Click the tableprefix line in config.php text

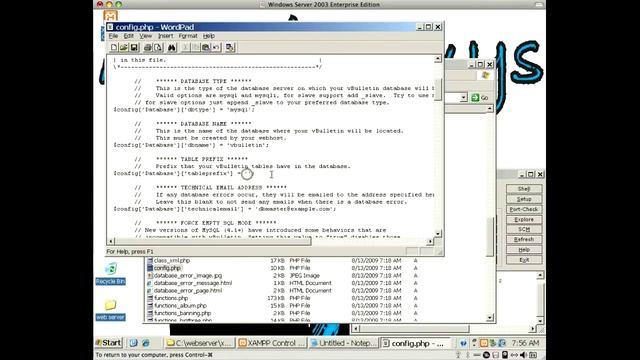click(x=183, y=173)
